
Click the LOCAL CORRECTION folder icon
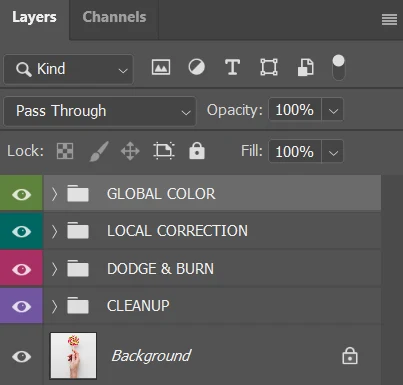tap(78, 231)
